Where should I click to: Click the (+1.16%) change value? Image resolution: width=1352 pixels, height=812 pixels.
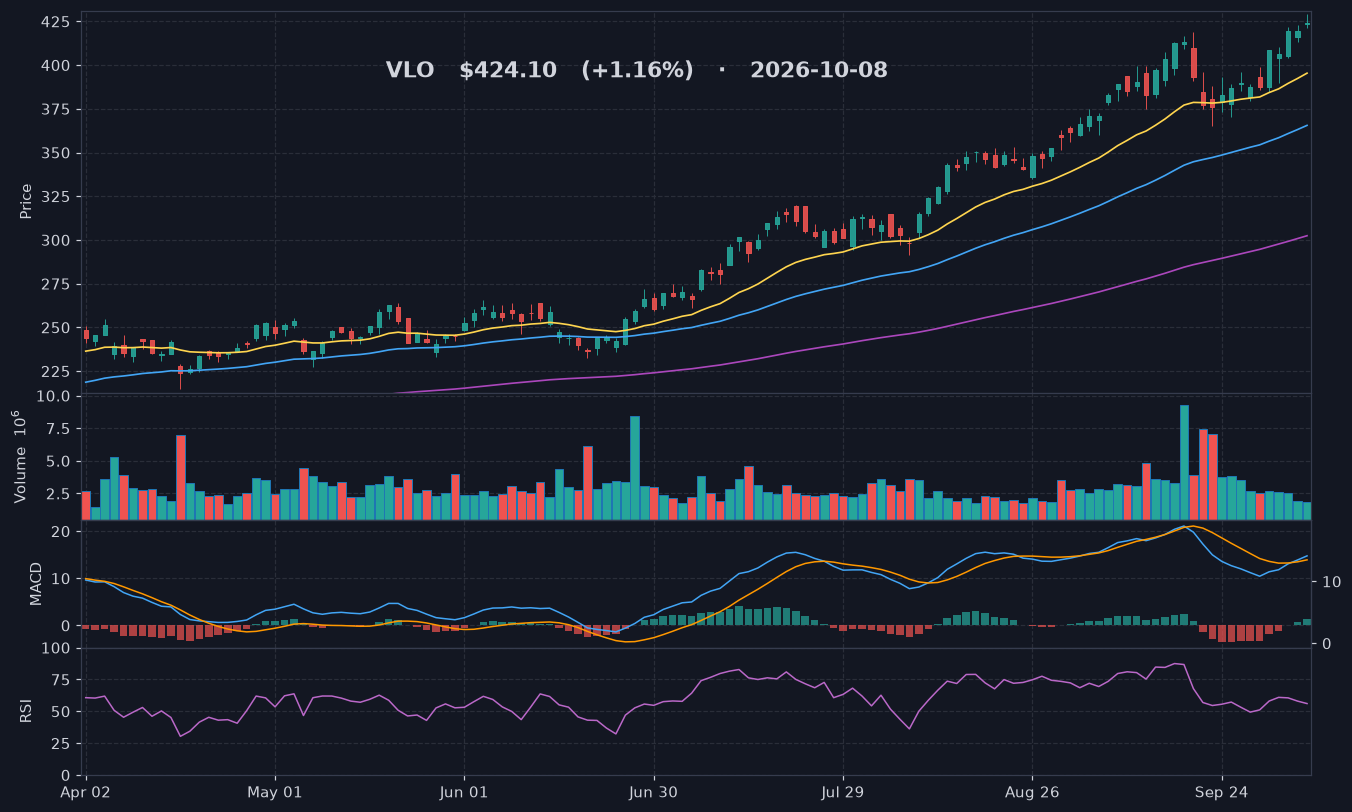click(x=637, y=71)
